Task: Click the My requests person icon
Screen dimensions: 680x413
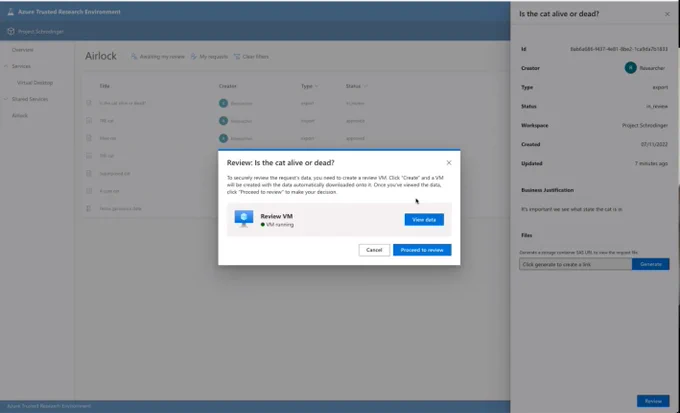Action: (193, 56)
